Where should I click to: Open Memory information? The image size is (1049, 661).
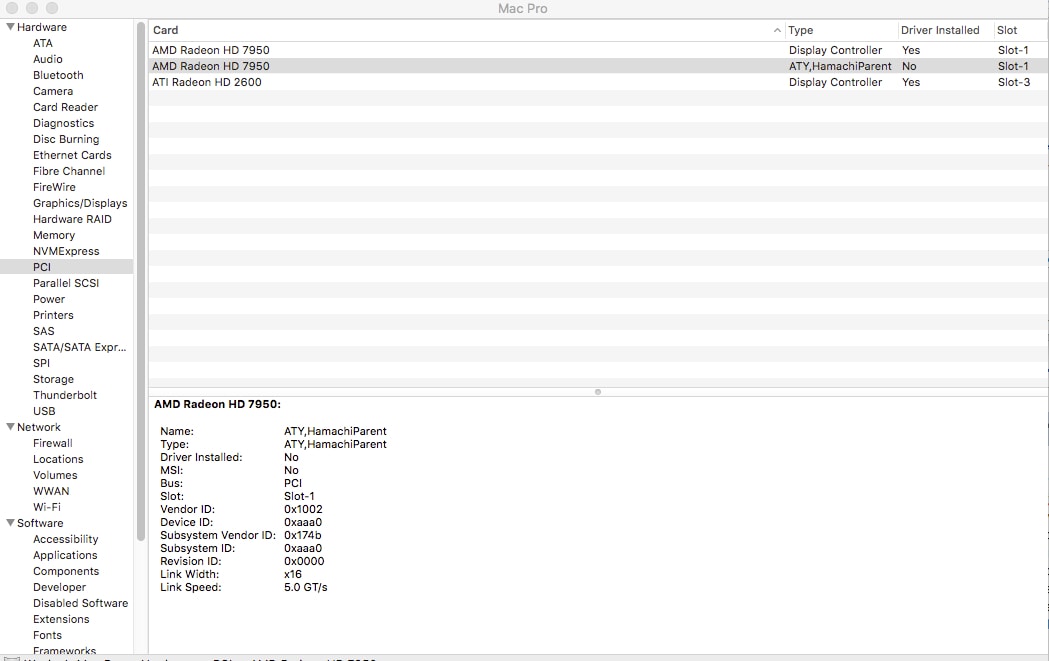[54, 235]
